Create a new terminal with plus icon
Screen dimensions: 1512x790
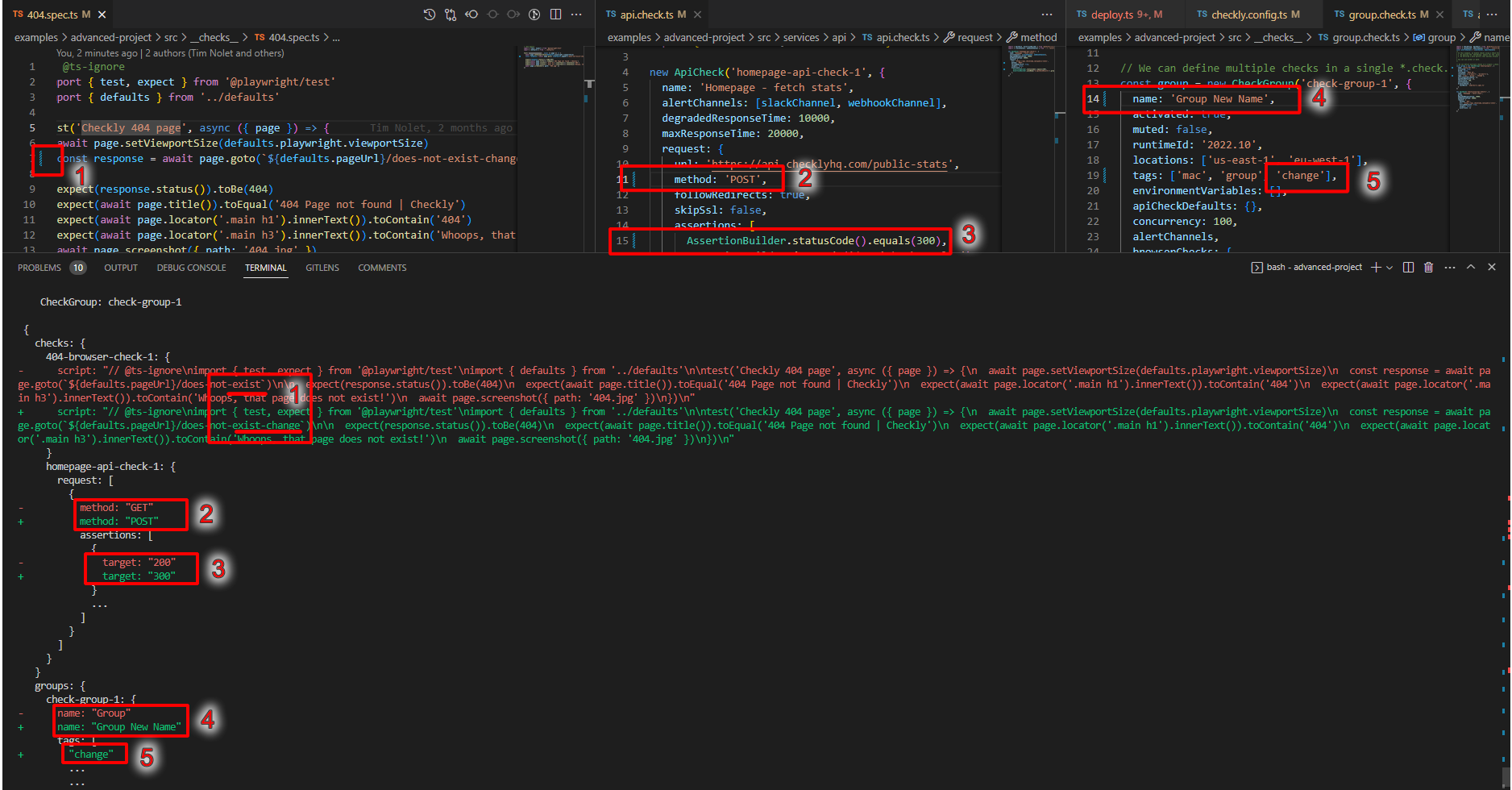click(1376, 267)
